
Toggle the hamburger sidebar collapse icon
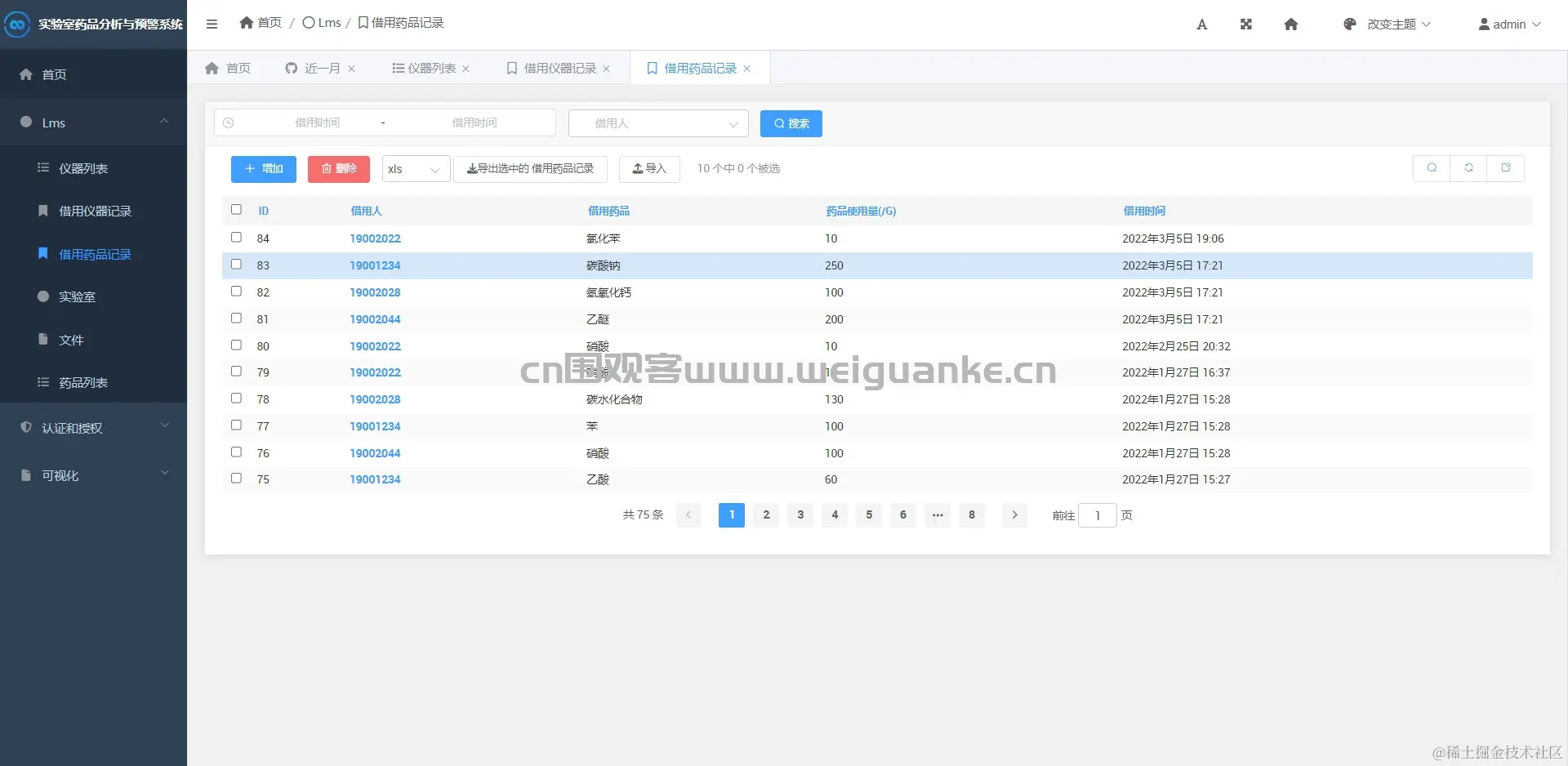212,24
